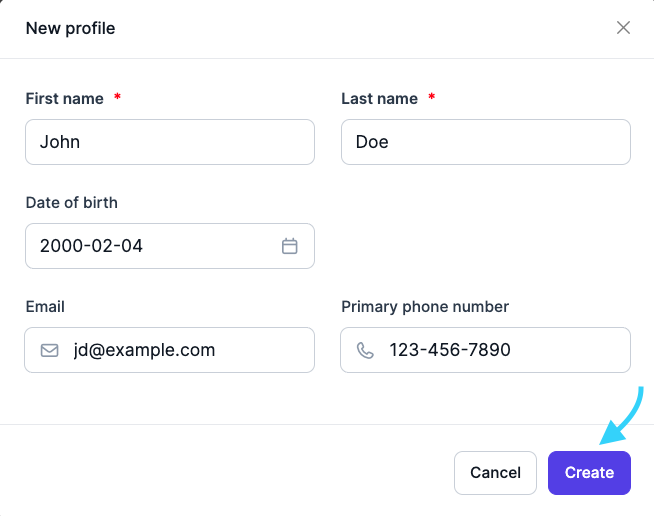This screenshot has height=516, width=654.
Task: Click the envelope icon in Email field
Action: coord(50,351)
